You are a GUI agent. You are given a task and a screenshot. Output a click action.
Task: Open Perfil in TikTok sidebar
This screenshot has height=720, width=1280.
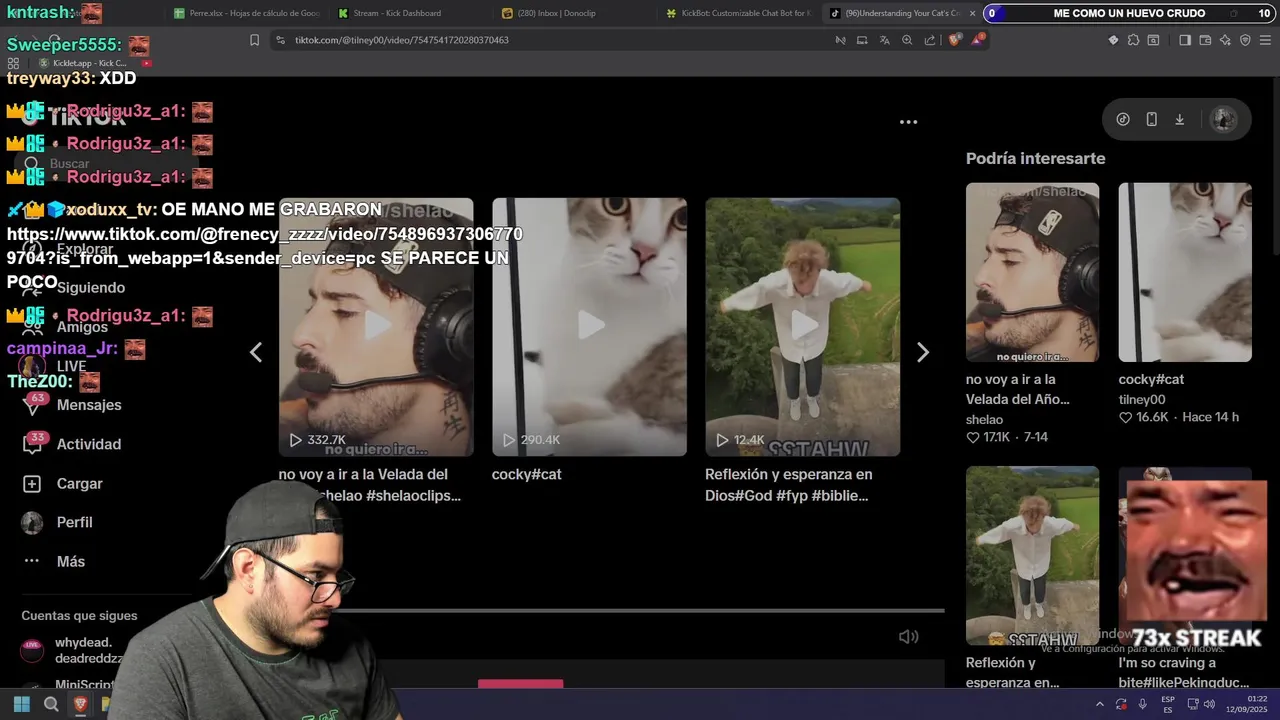click(75, 522)
